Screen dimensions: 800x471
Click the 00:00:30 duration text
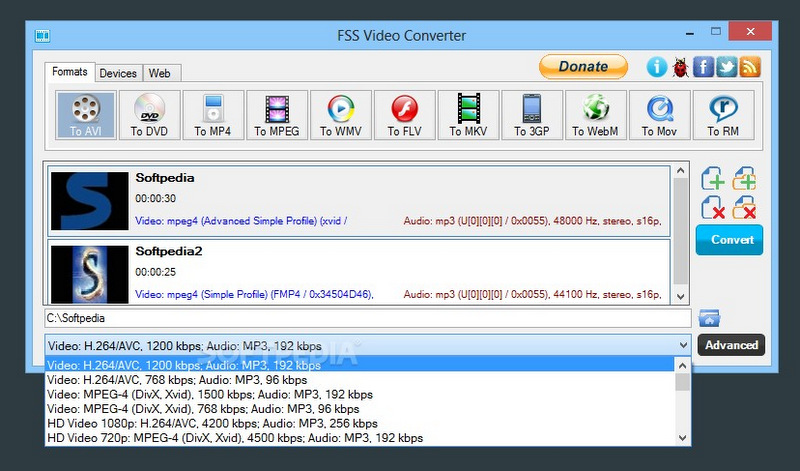point(156,199)
